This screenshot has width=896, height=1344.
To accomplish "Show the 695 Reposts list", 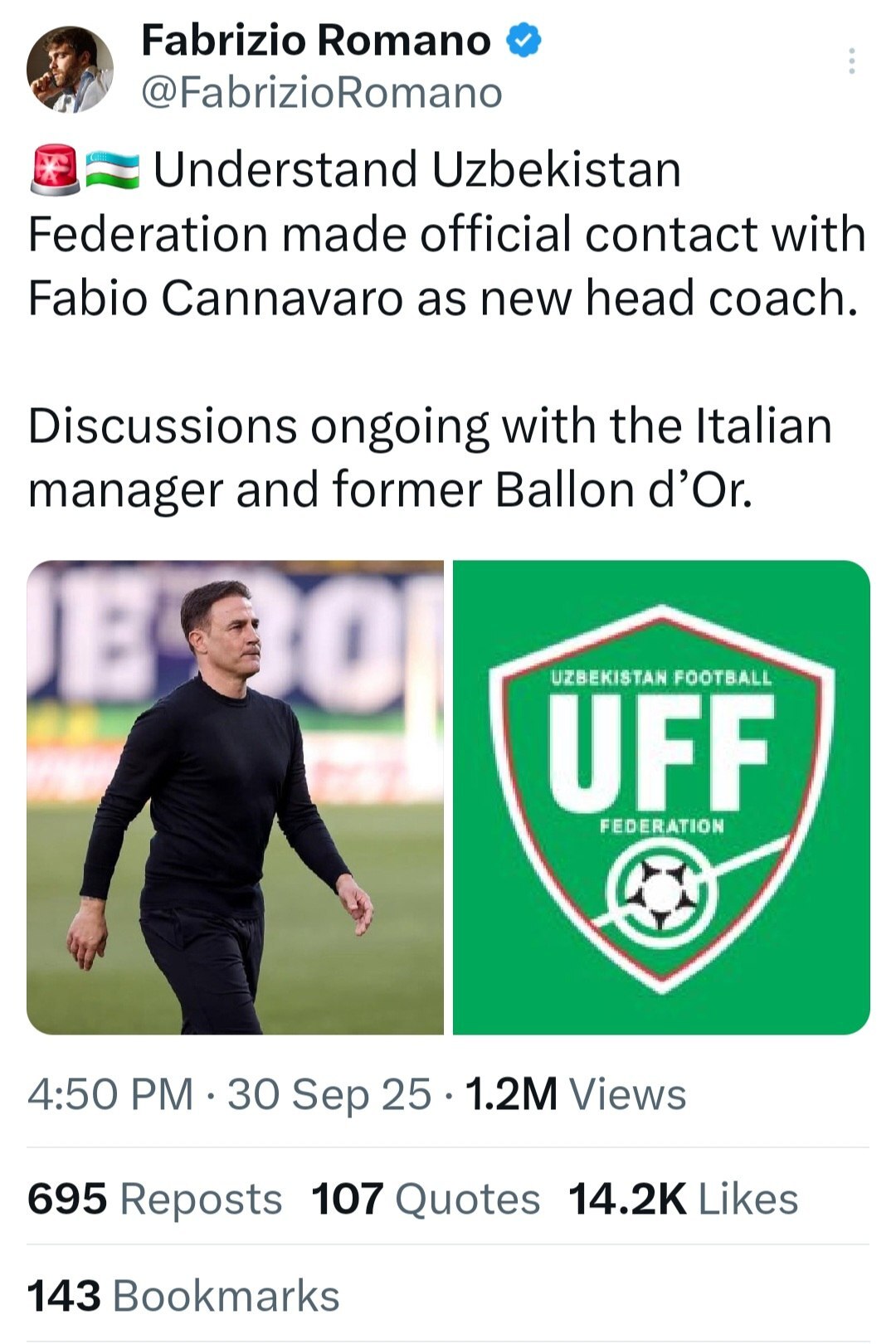I will point(154,1199).
